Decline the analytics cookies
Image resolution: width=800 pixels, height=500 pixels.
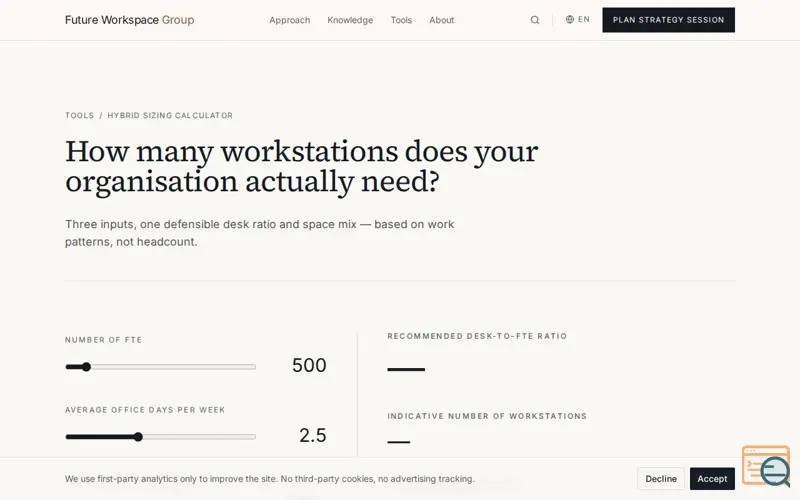click(x=661, y=479)
